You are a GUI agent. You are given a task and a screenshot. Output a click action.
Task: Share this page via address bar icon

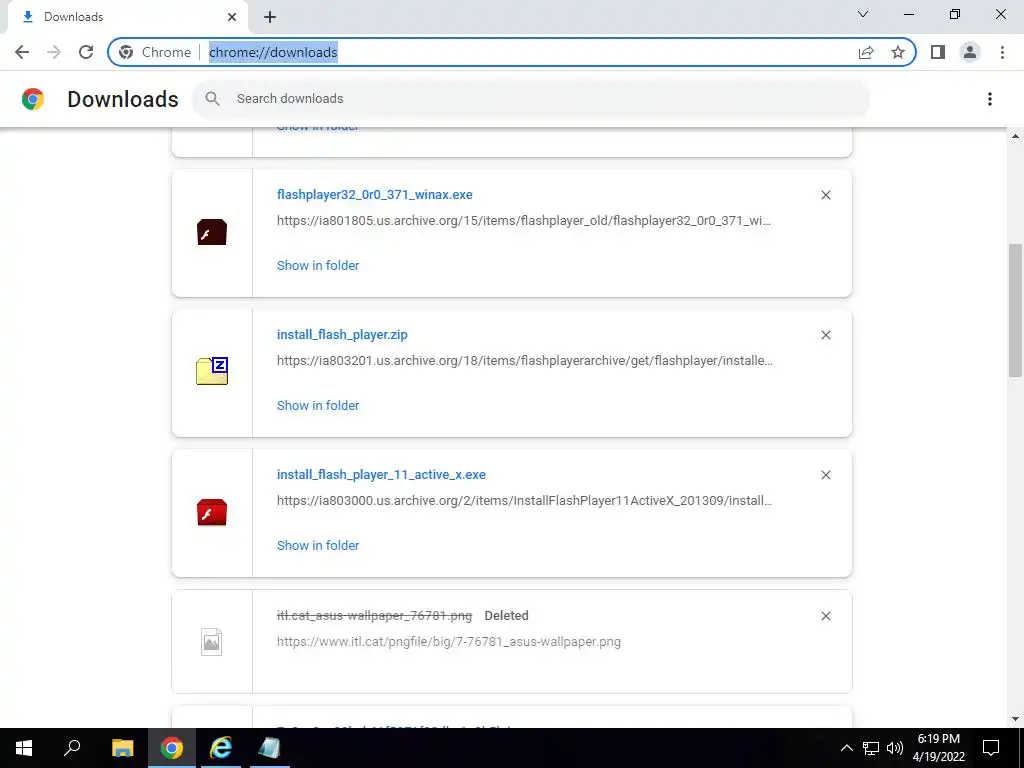[866, 52]
